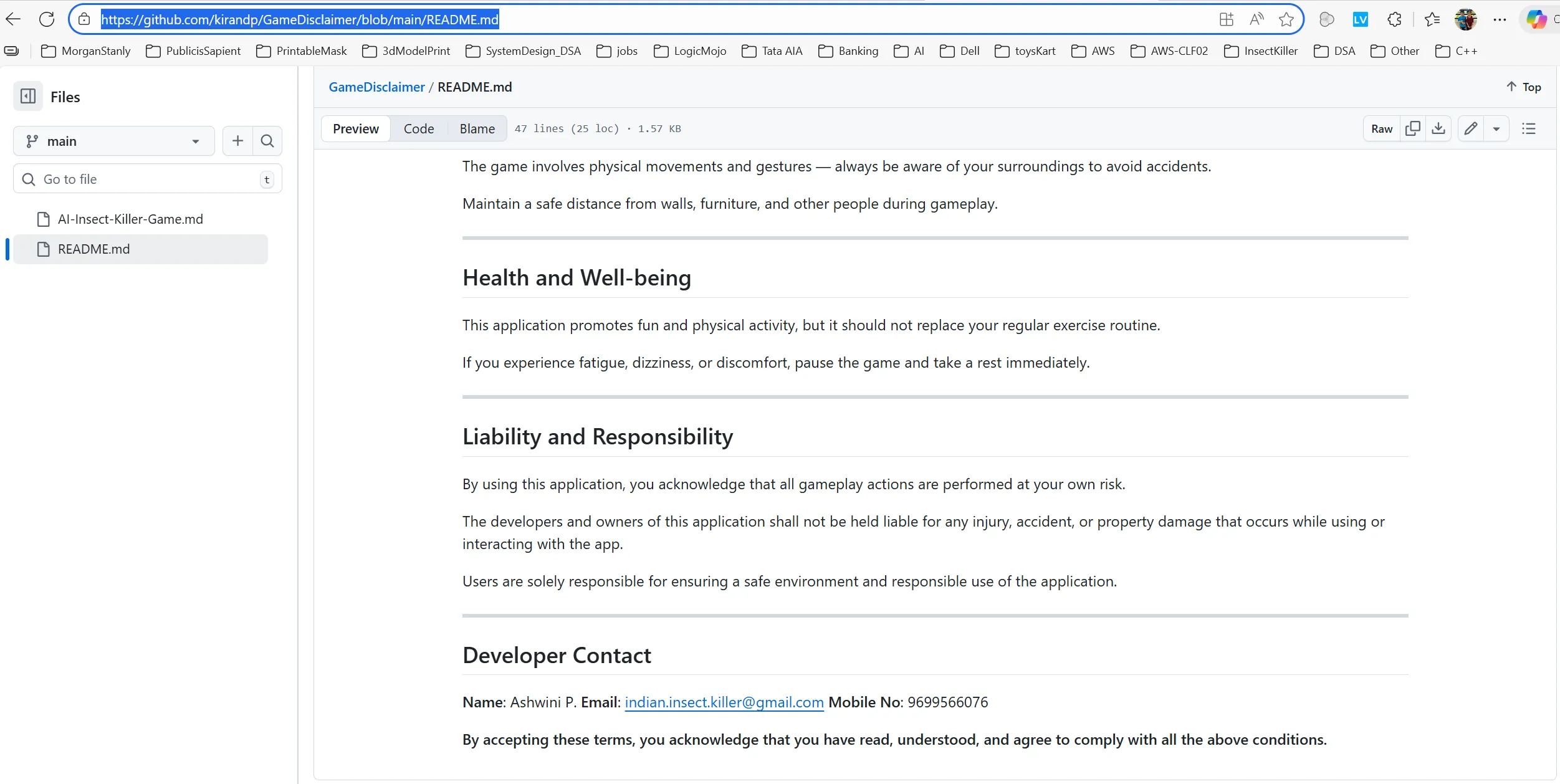Switch to the Code tab
Viewport: 1560px width, 784px height.
(x=419, y=129)
